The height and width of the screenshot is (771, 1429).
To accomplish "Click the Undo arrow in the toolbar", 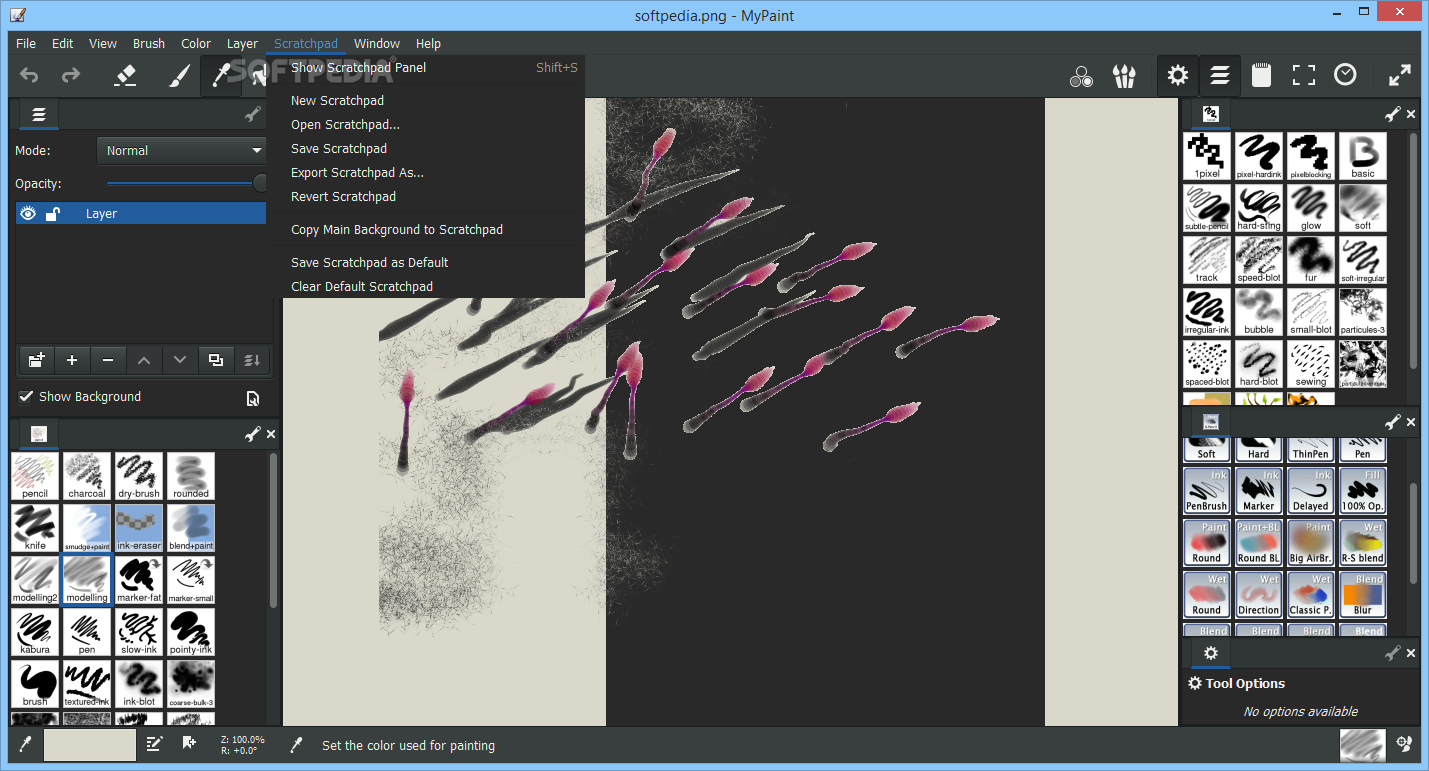I will pos(29,75).
